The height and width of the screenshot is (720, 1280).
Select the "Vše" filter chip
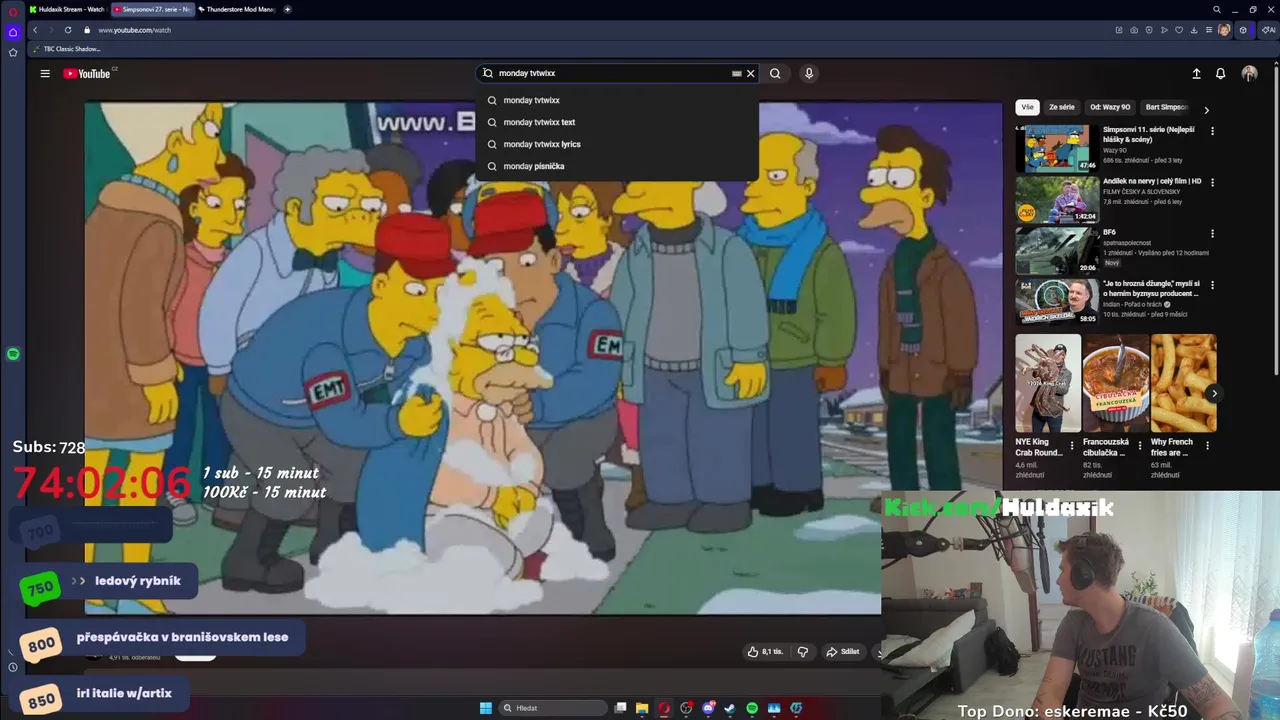click(1027, 107)
